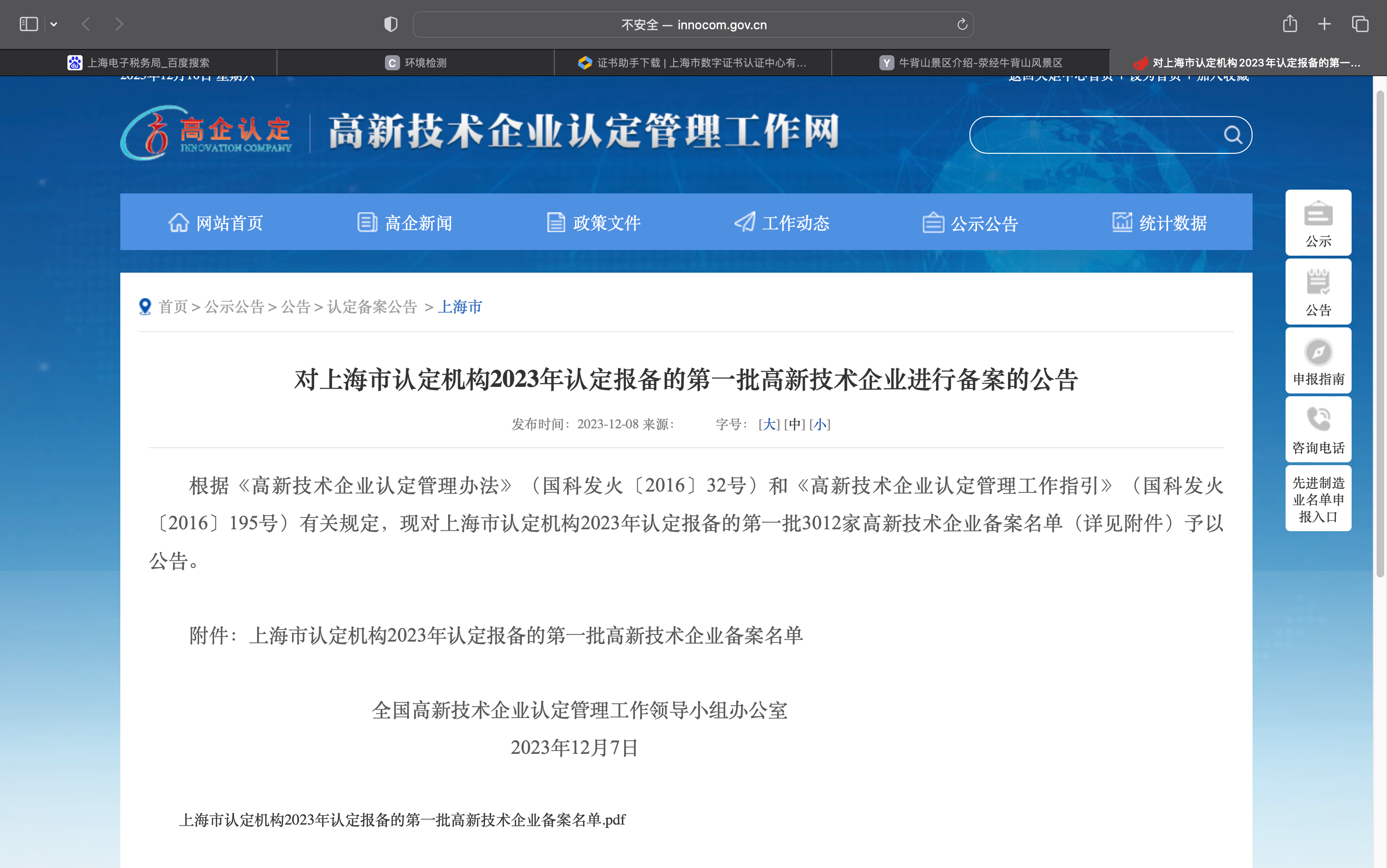Switch to 牛背山景区介绍 tab
This screenshot has width=1387, height=868.
coord(970,63)
